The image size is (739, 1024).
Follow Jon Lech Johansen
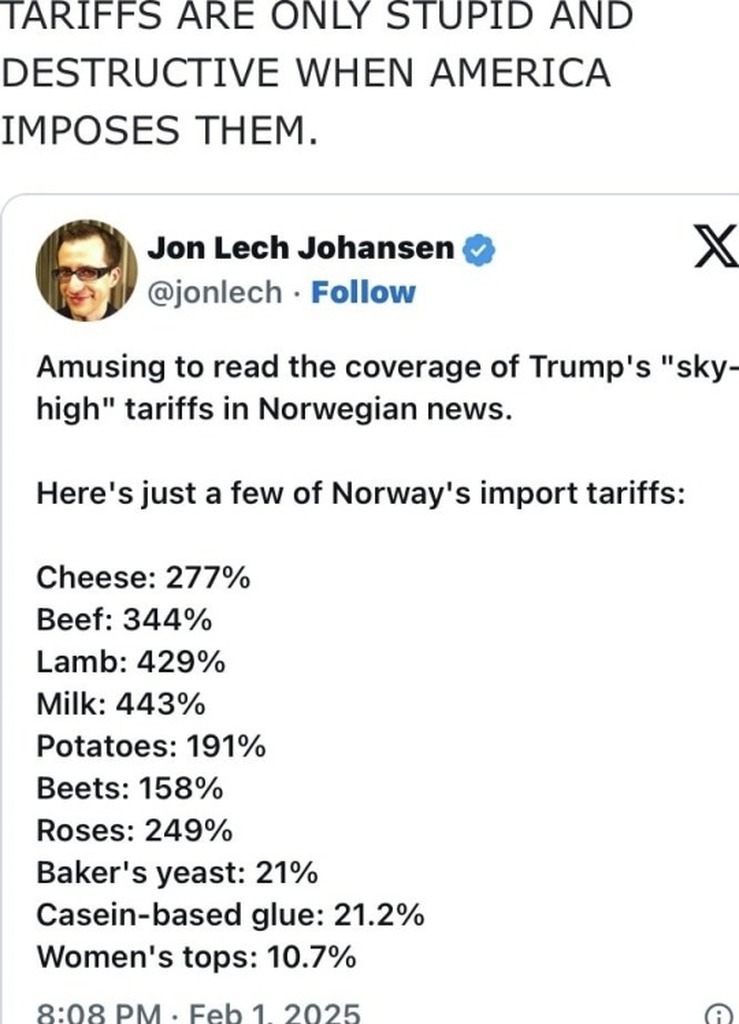(363, 293)
